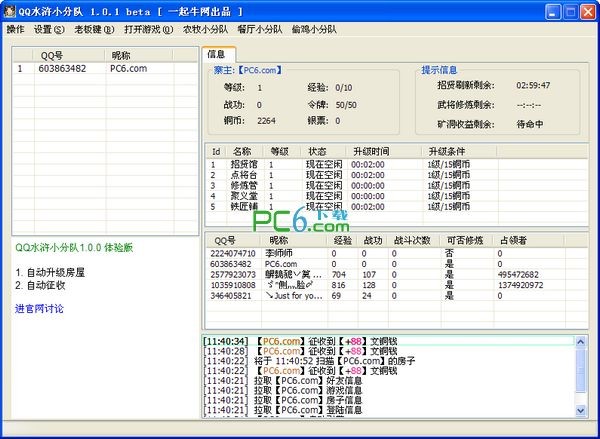Select the 点将台 building row
Viewport: 600px width, 439px height.
pyautogui.click(x=396, y=175)
